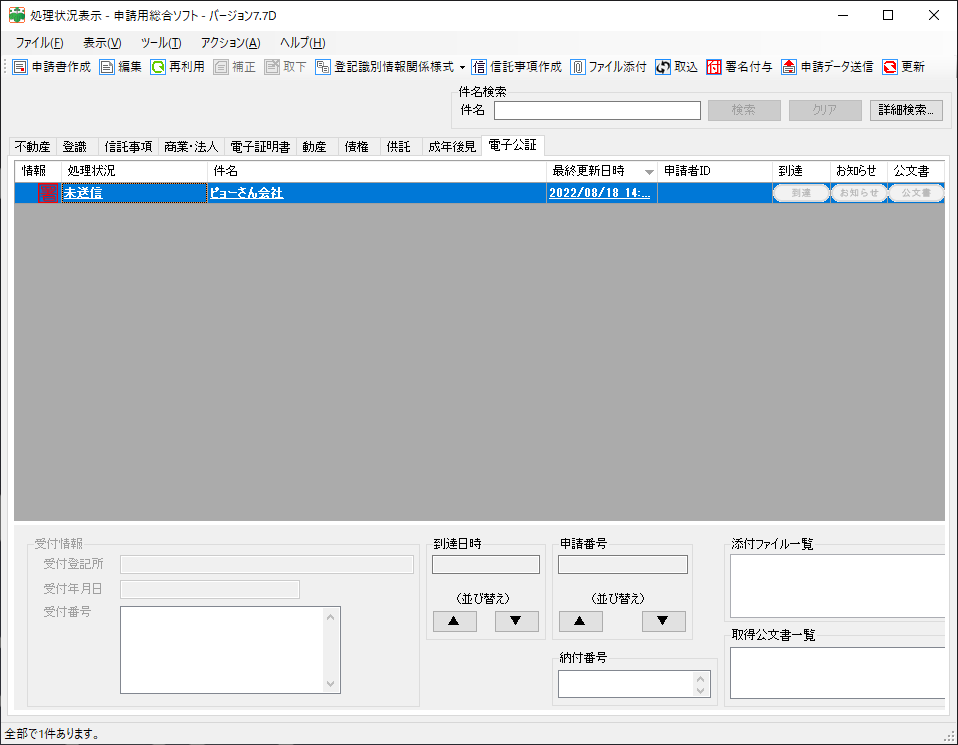Sort by 件名 column header
Viewport: 958px width, 745px height.
pyautogui.click(x=377, y=171)
